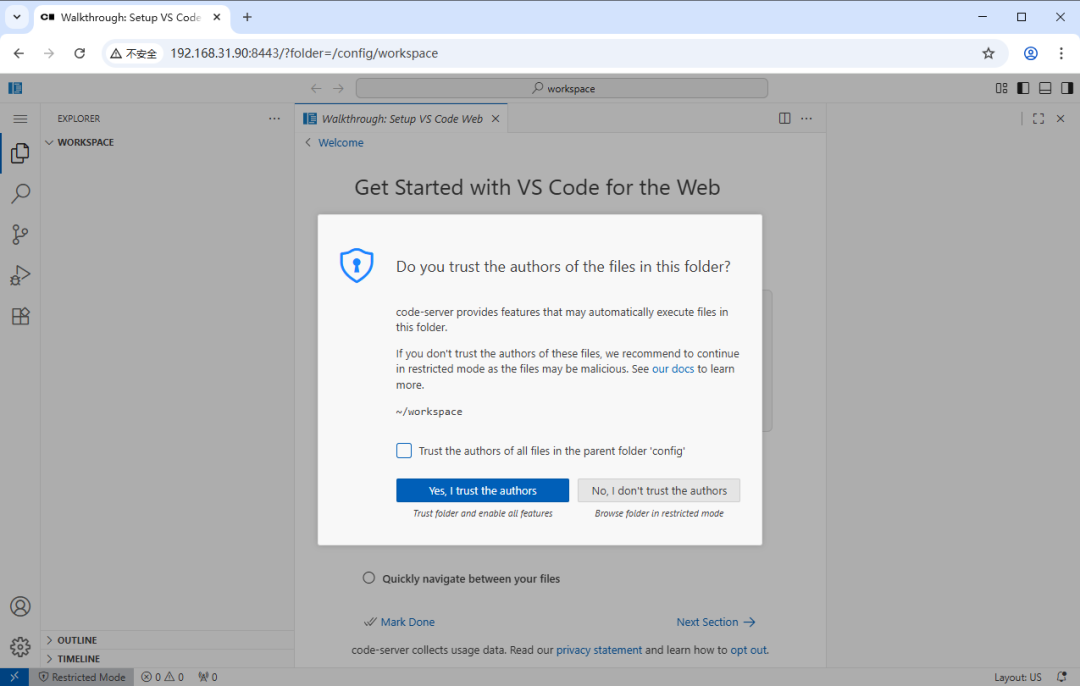Select 'Quickly navigate between your files' radio
1080x686 pixels.
[x=369, y=578]
